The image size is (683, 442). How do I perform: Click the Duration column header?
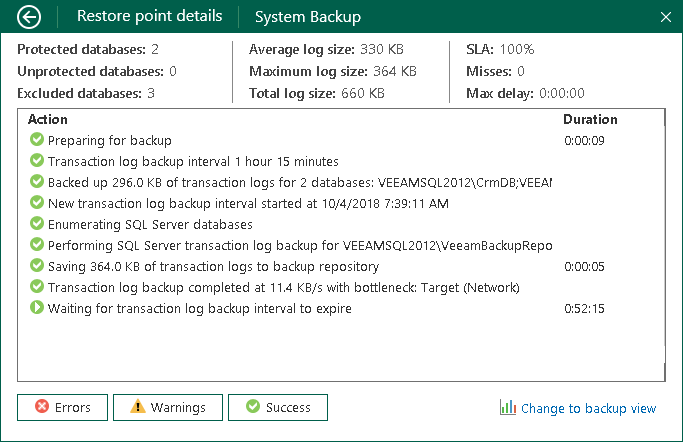(590, 119)
